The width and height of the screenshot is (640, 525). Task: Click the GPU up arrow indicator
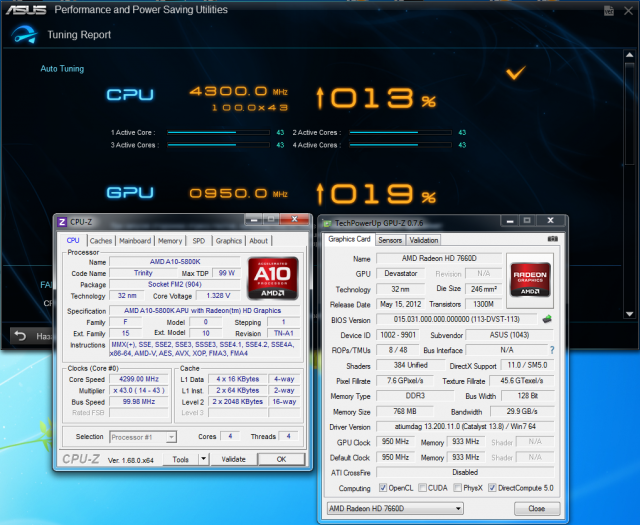(320, 194)
